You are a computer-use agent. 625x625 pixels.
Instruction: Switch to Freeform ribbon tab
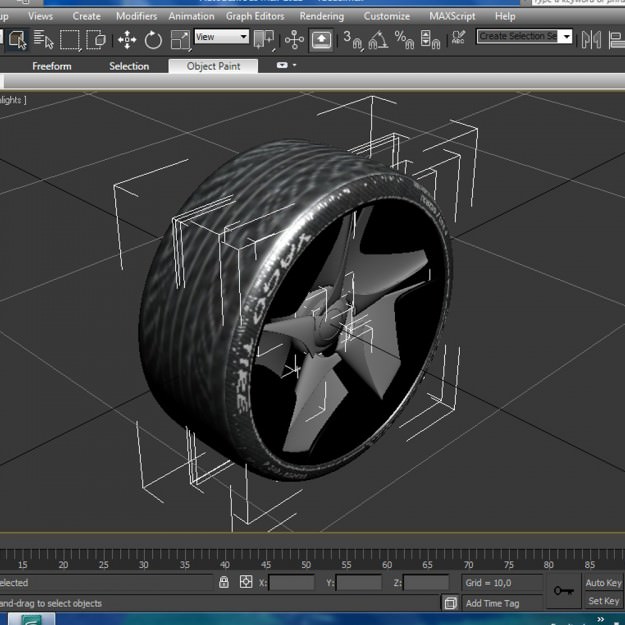pyautogui.click(x=52, y=66)
